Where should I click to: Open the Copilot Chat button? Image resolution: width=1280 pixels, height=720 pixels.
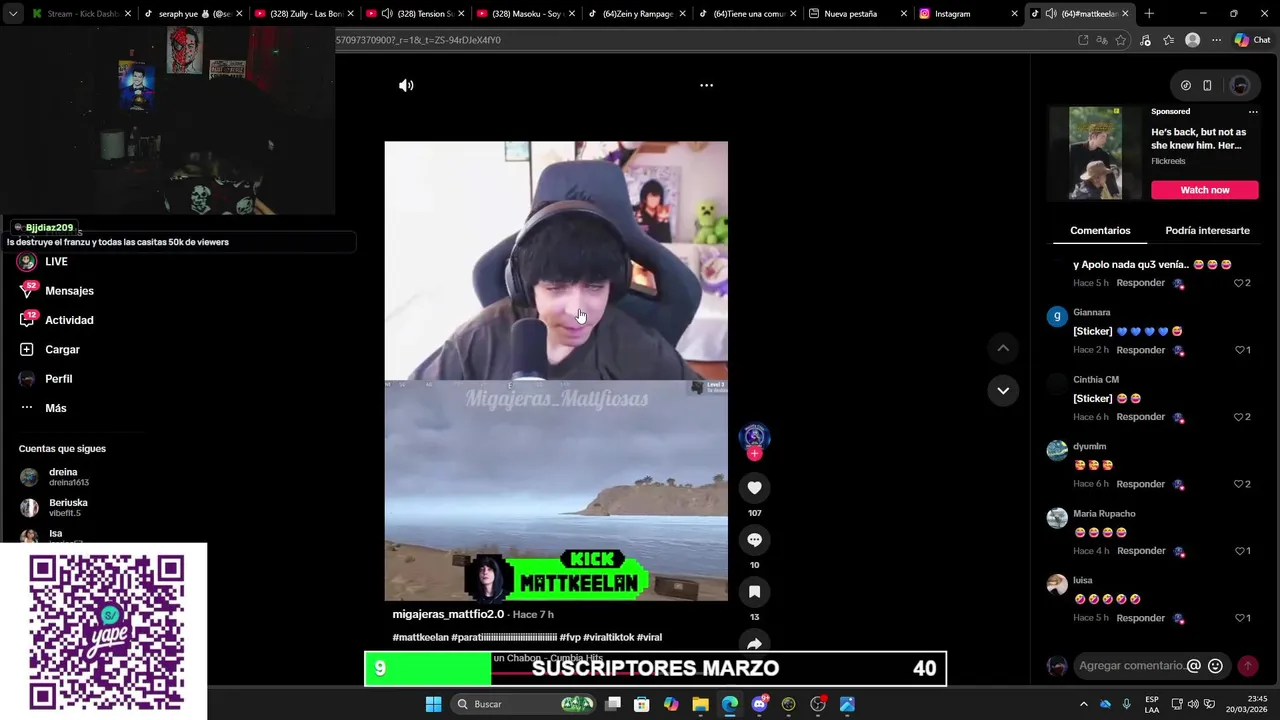click(1252, 40)
